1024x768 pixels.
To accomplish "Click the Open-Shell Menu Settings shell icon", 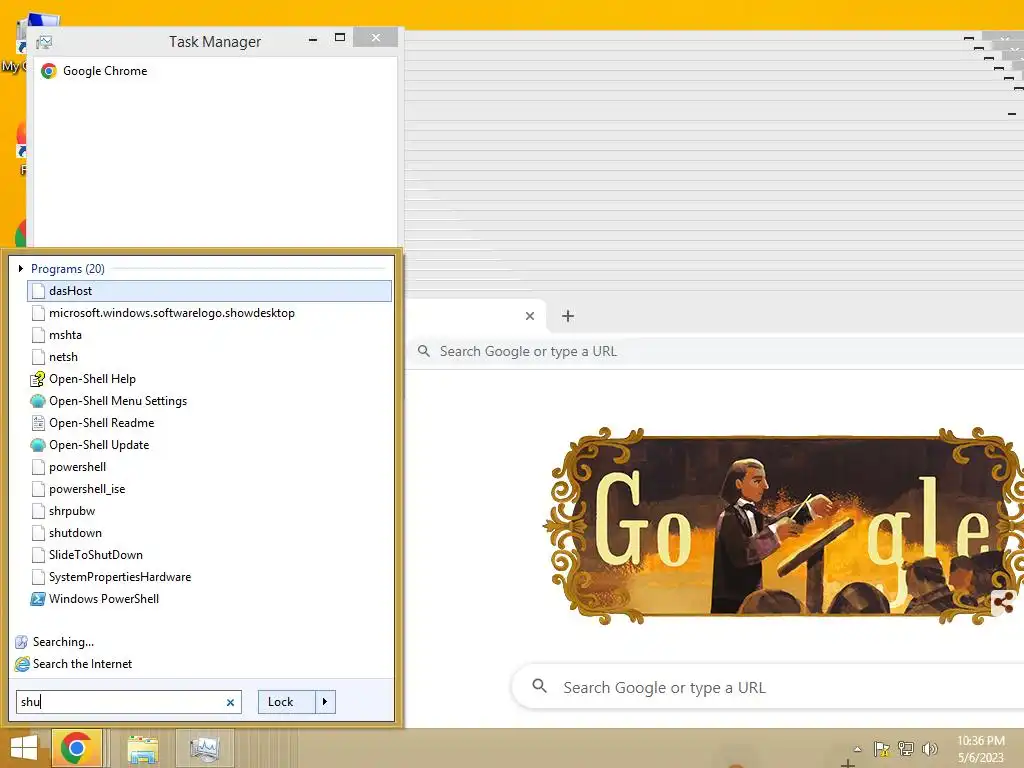I will point(38,401).
